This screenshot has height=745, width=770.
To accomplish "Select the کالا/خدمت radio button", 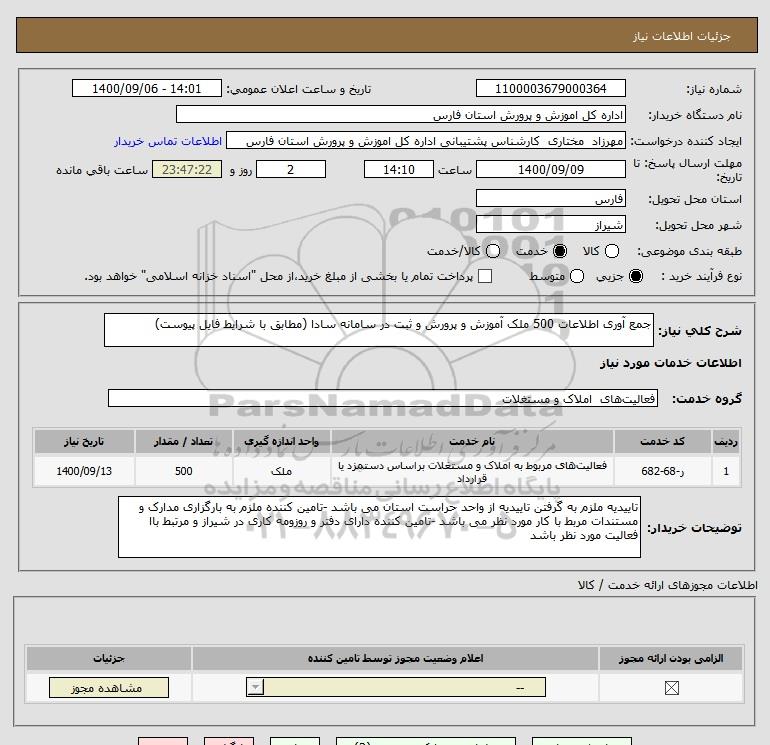I will click(493, 251).
